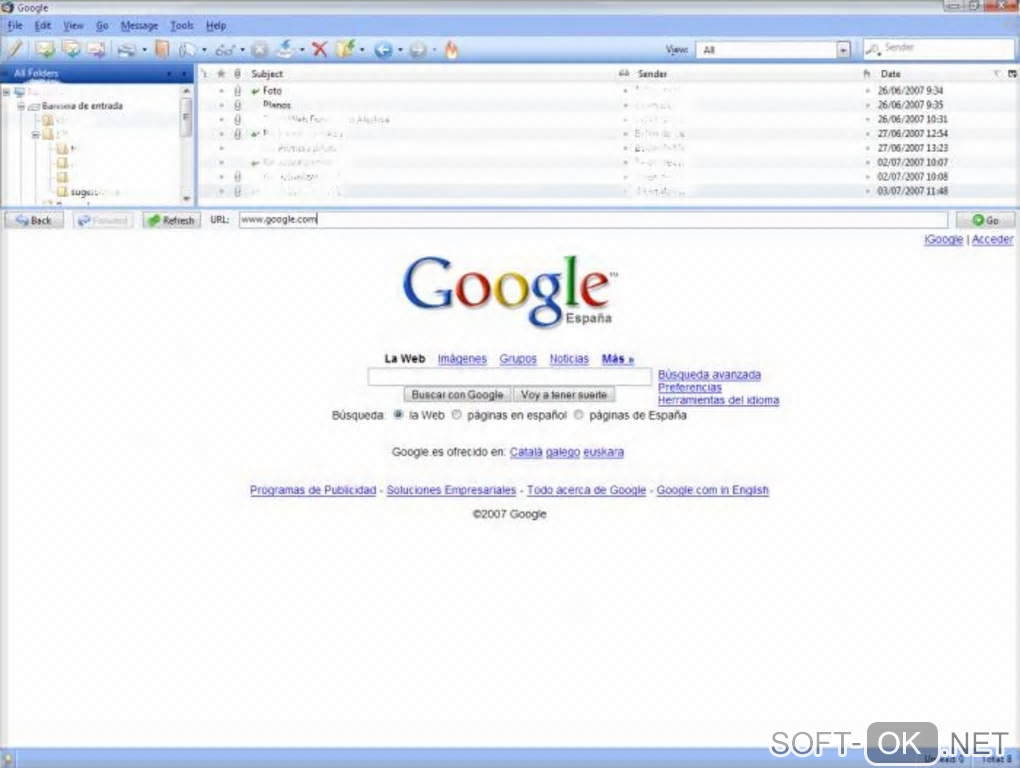The image size is (1020, 768).
Task: Click the glasses mark-as-read toolbar icon
Action: coord(225,49)
